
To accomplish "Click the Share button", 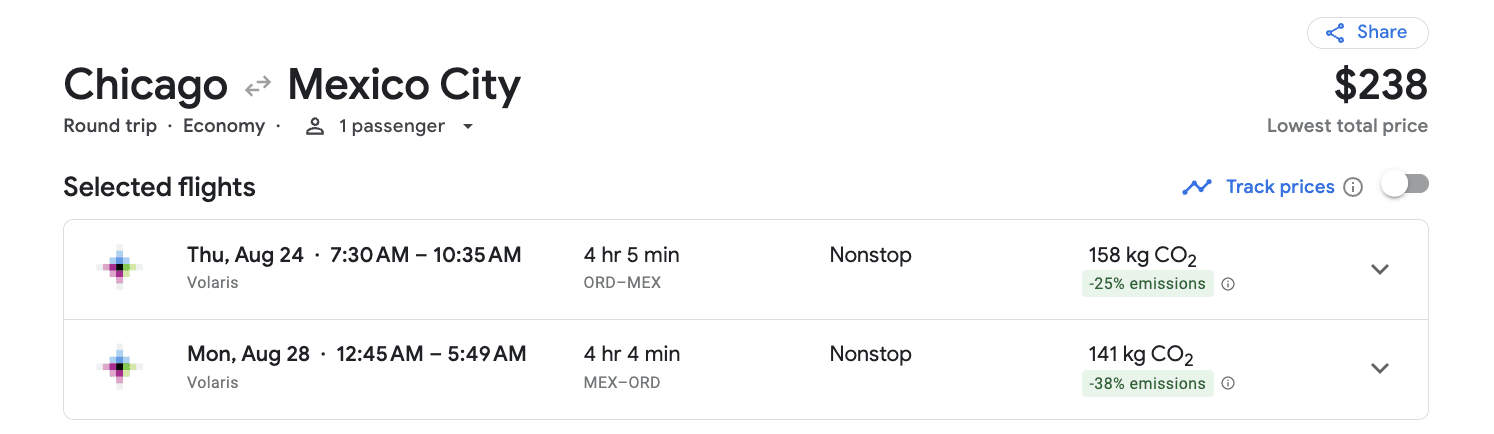I will (x=1367, y=33).
